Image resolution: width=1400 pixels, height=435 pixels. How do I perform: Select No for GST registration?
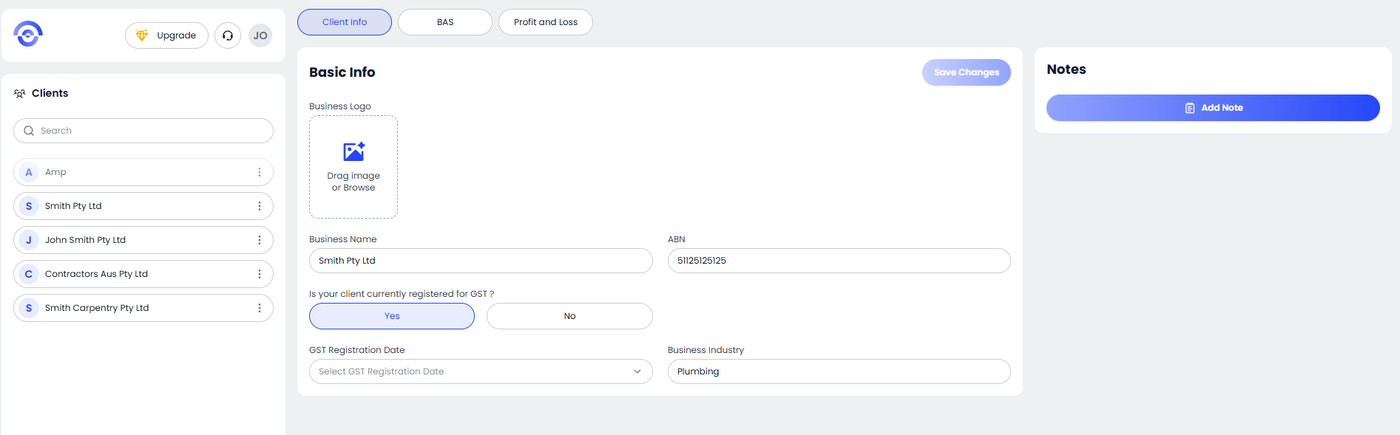click(569, 316)
